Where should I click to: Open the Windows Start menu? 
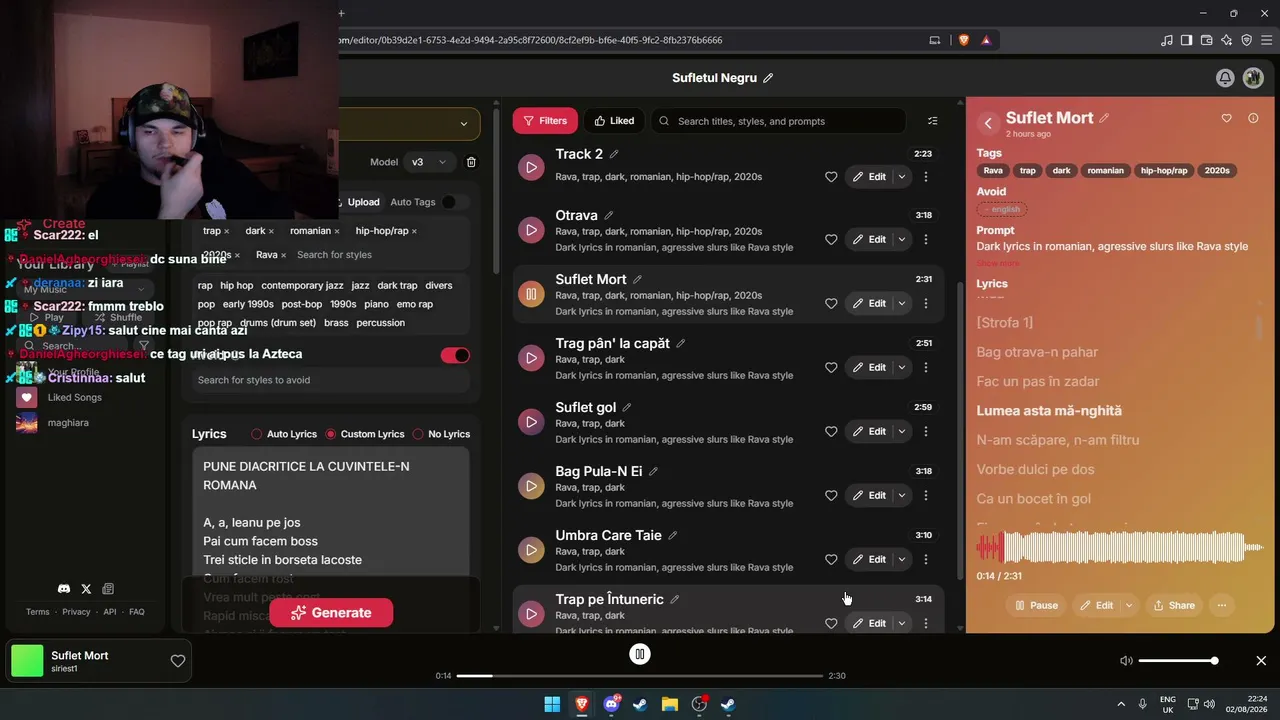pos(552,705)
